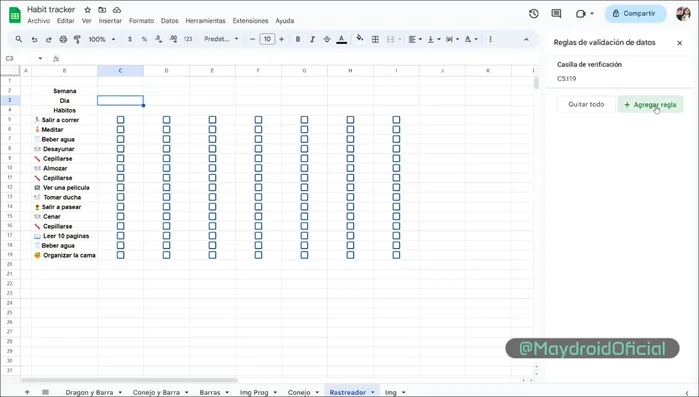Open the Archivo menu

(x=39, y=21)
